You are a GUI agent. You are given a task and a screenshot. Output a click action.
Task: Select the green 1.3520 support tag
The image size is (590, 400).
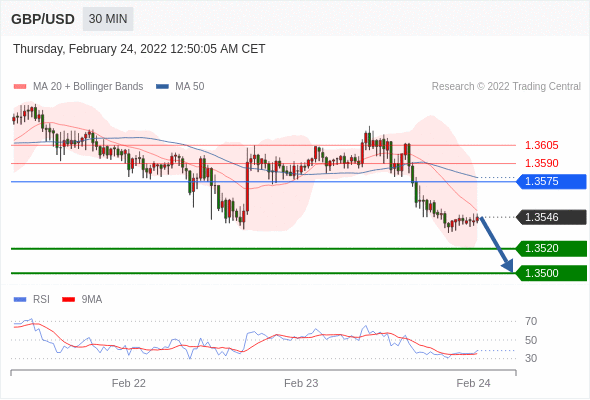[552, 248]
